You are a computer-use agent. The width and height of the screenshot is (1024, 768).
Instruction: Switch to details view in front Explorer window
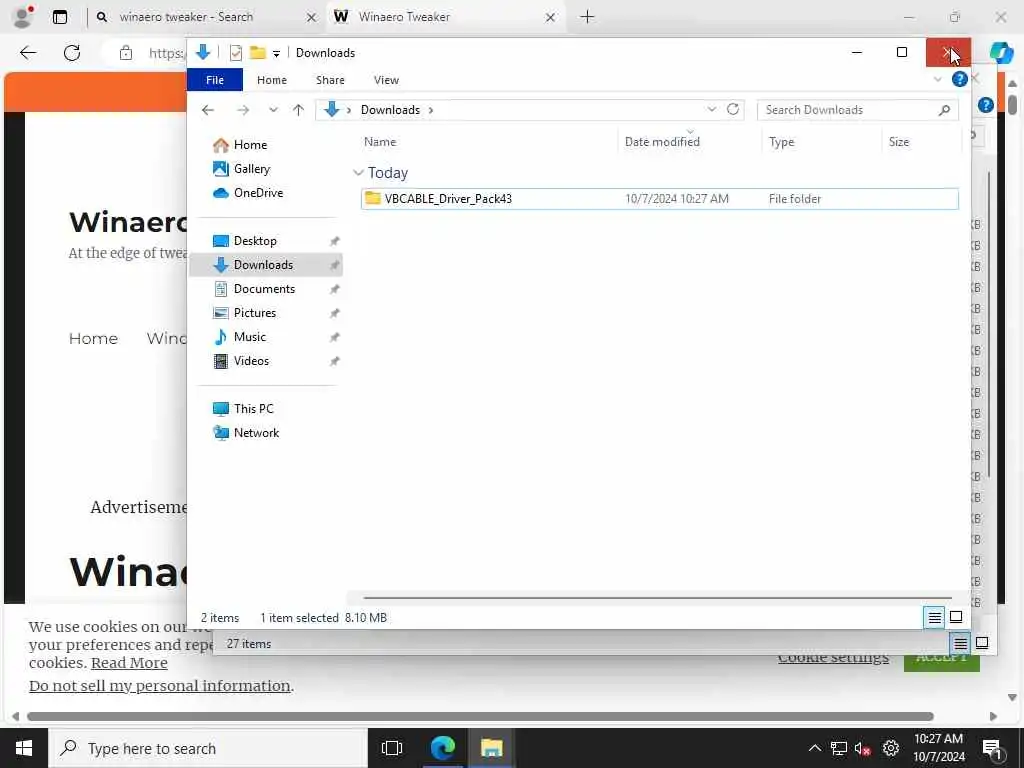pos(935,617)
